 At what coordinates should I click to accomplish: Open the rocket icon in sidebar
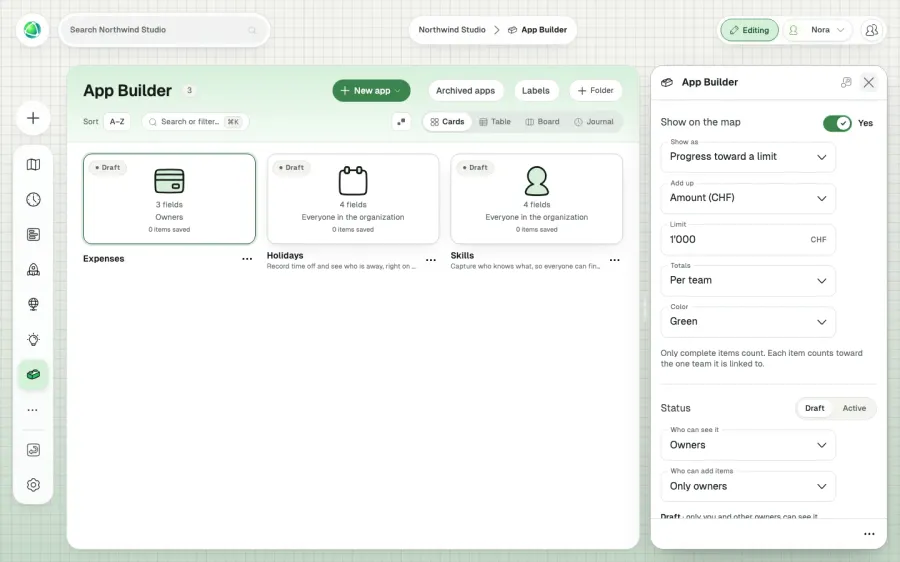click(33, 269)
